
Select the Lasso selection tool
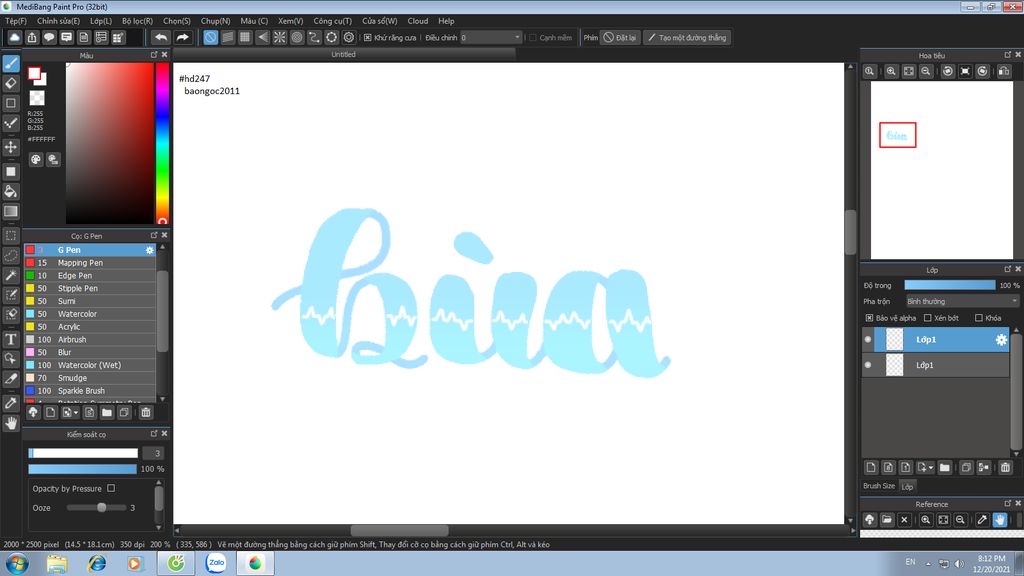10,255
